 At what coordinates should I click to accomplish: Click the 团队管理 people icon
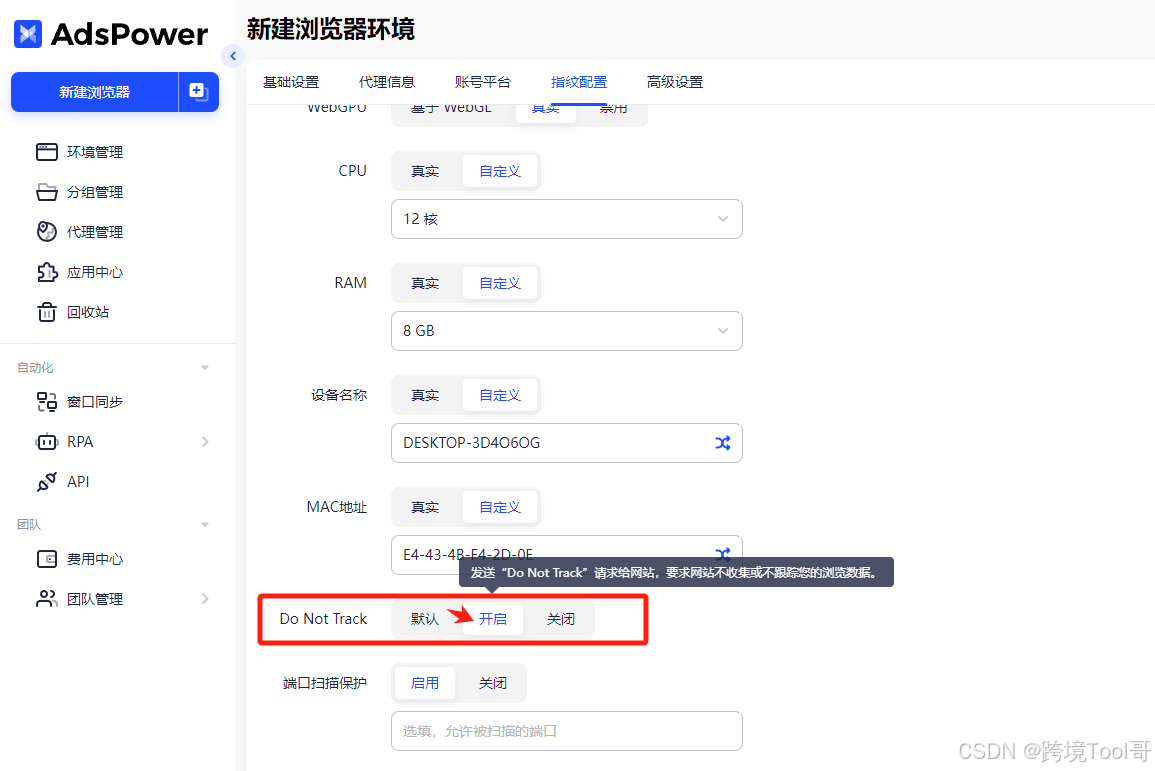click(46, 599)
